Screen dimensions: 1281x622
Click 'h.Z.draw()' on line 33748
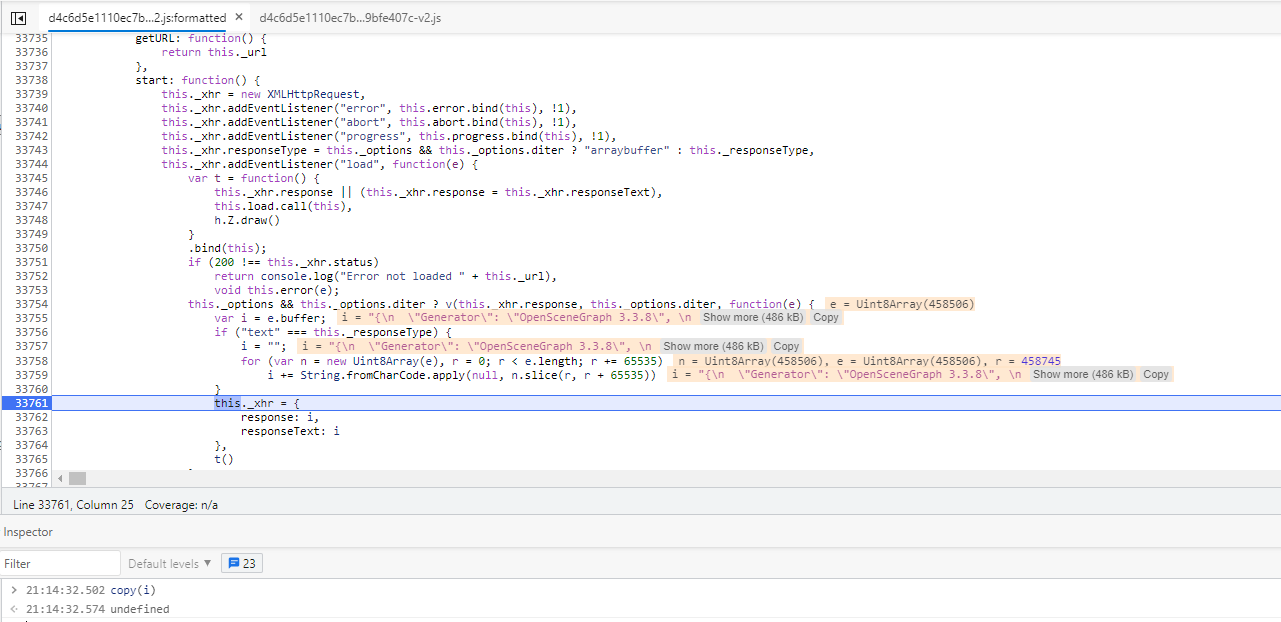247,220
